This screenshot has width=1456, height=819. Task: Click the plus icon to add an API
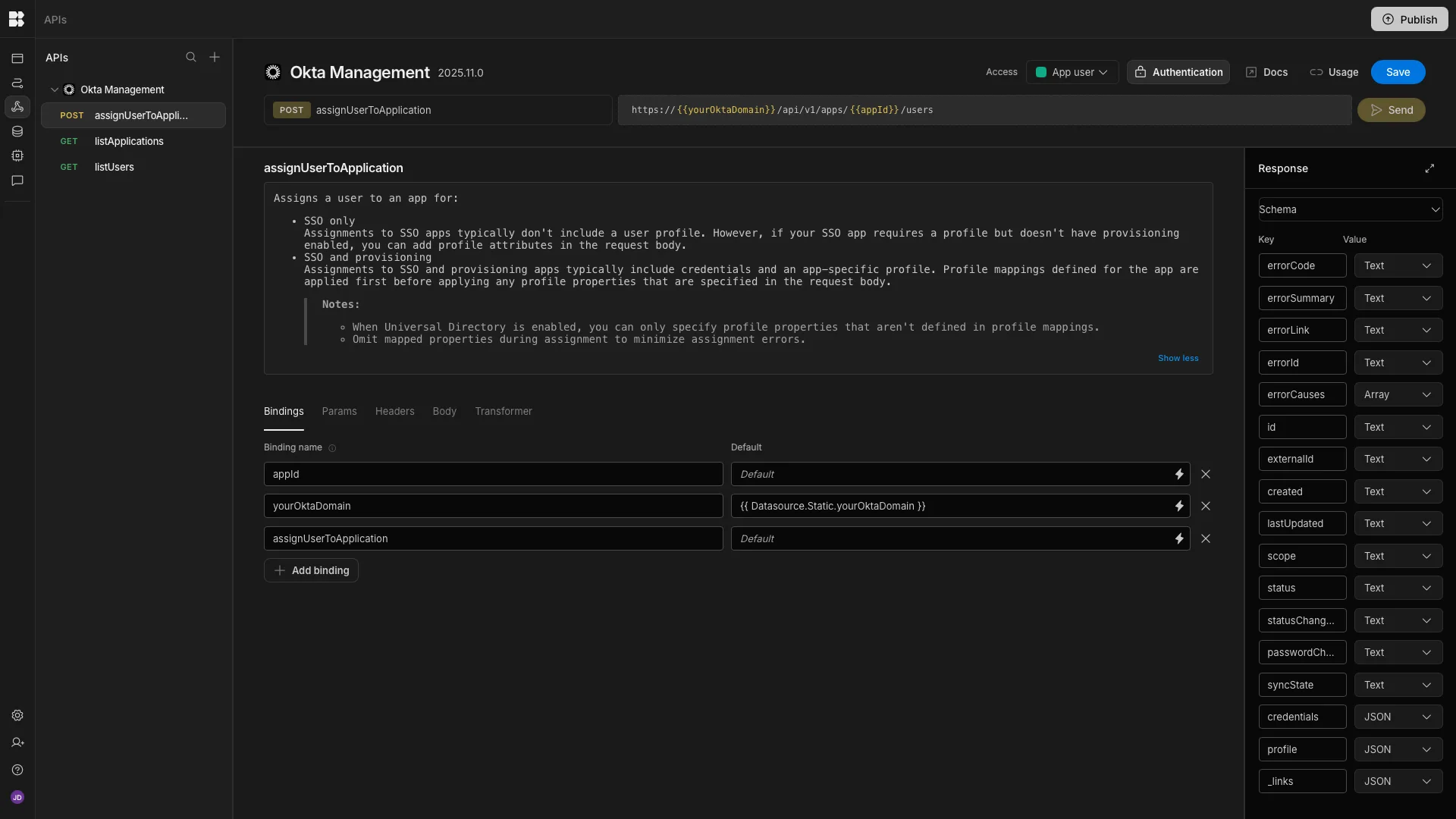click(215, 58)
